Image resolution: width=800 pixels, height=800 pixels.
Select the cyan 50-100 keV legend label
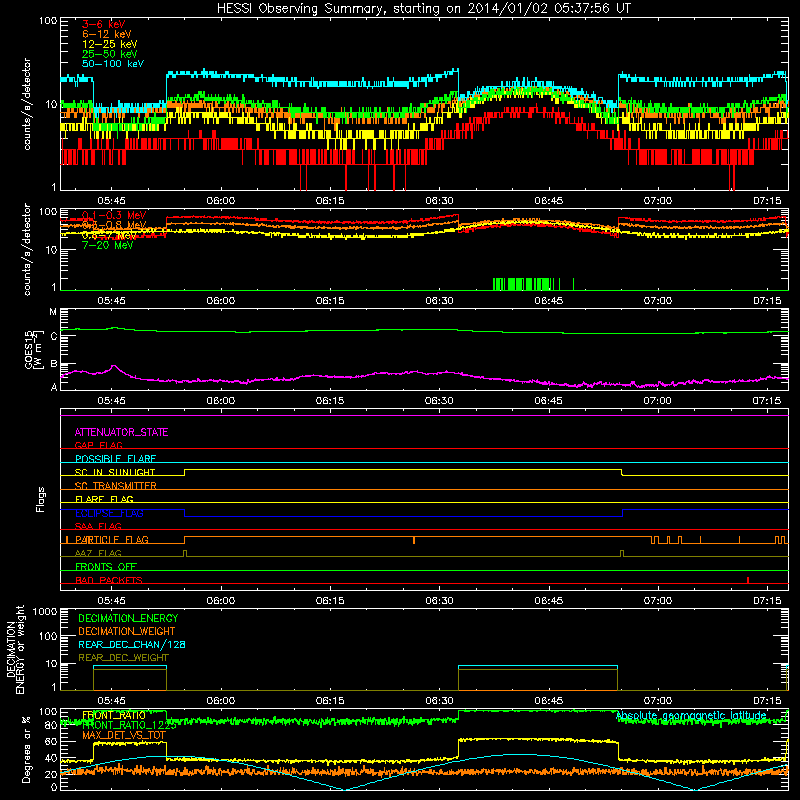(113, 64)
